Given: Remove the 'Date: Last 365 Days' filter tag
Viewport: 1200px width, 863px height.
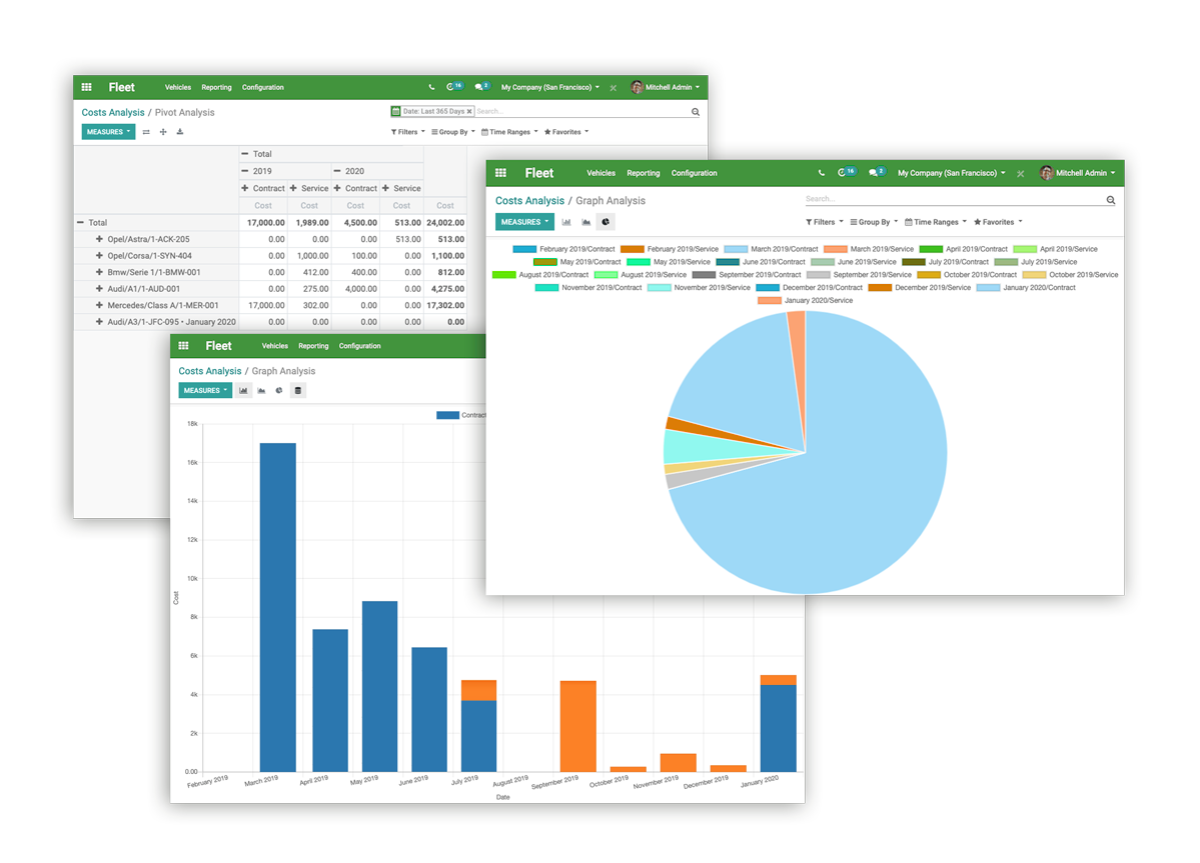Looking at the screenshot, I should (x=469, y=112).
